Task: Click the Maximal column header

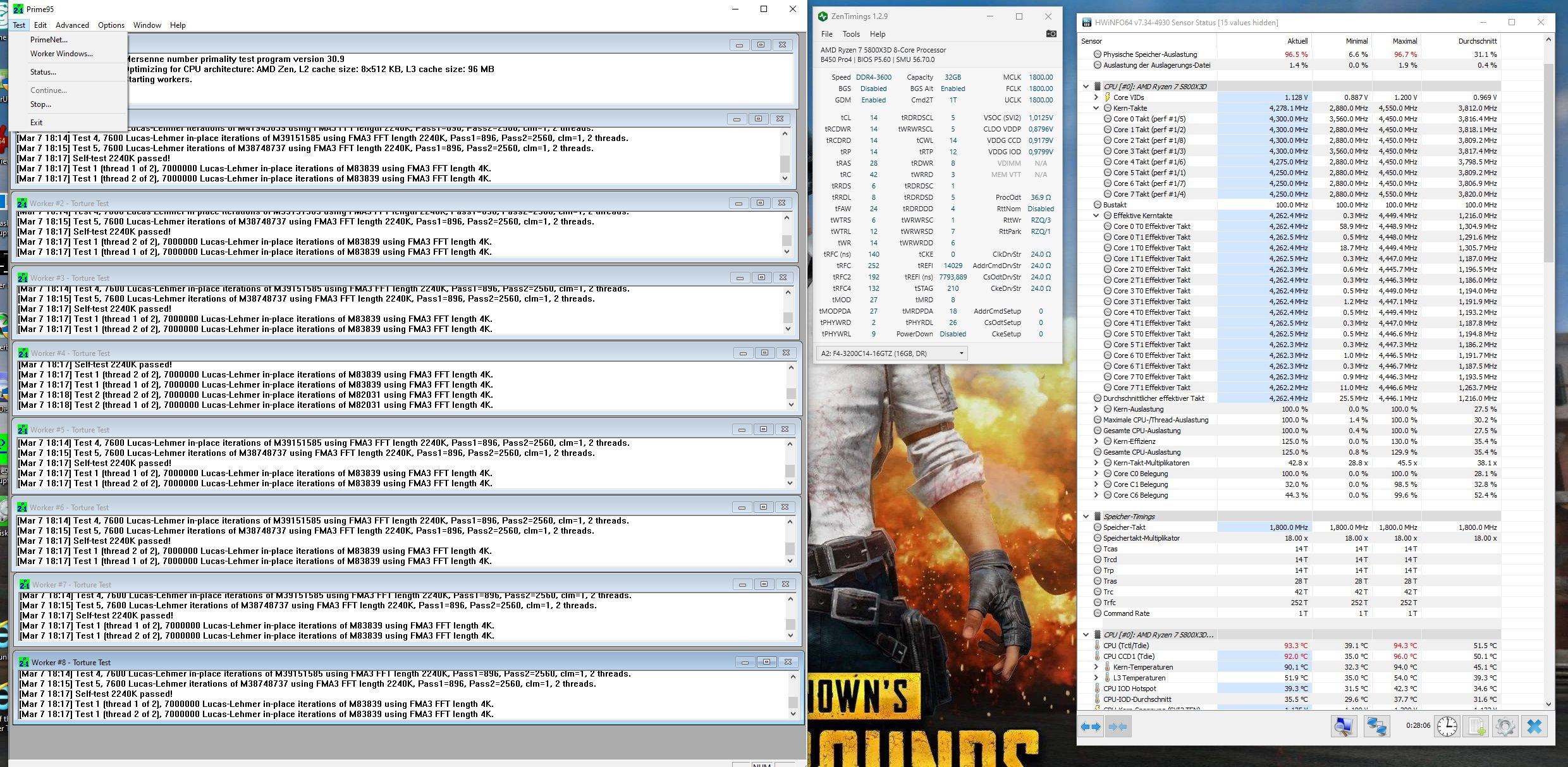Action: click(1404, 41)
